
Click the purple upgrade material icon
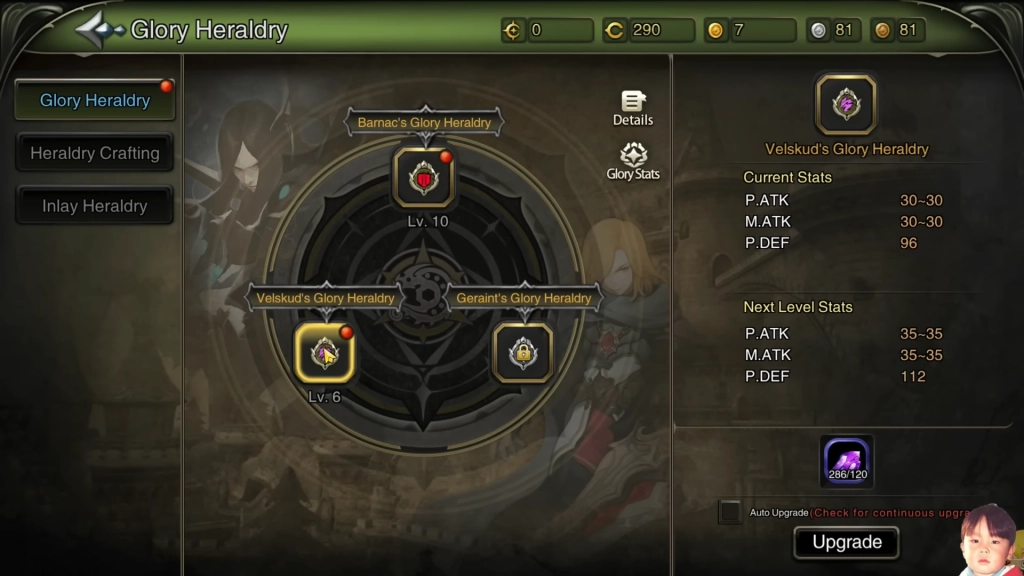(847, 461)
